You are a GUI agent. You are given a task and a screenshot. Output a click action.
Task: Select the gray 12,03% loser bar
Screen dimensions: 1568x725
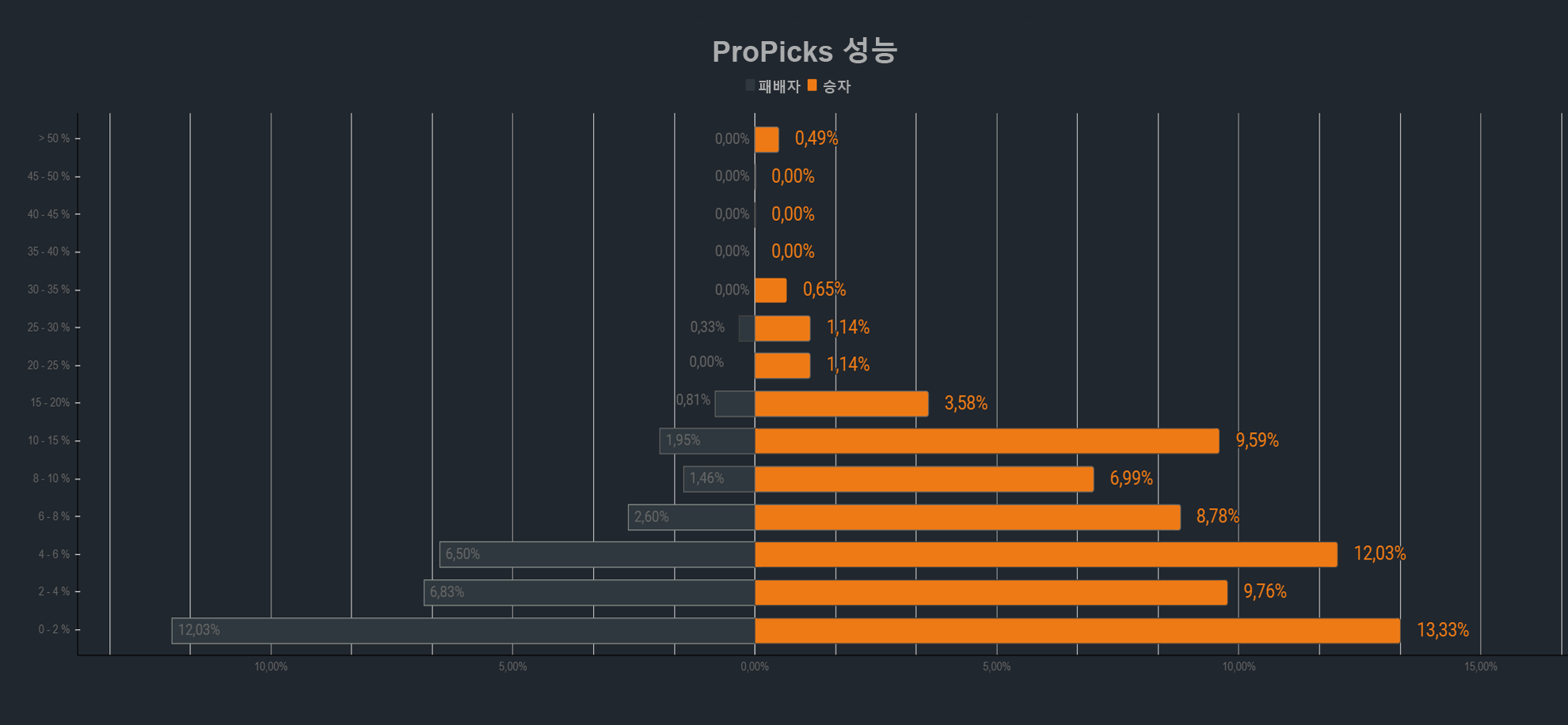463,631
